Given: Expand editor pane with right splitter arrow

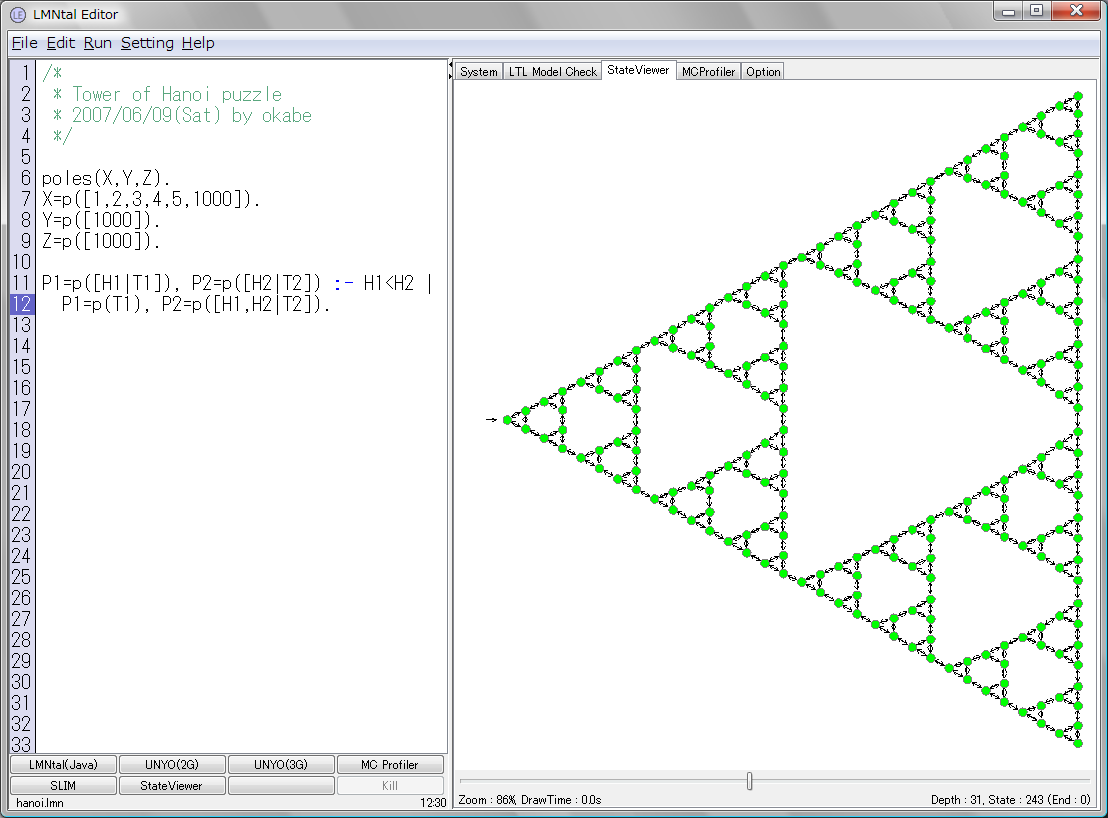Looking at the screenshot, I should pos(451,75).
